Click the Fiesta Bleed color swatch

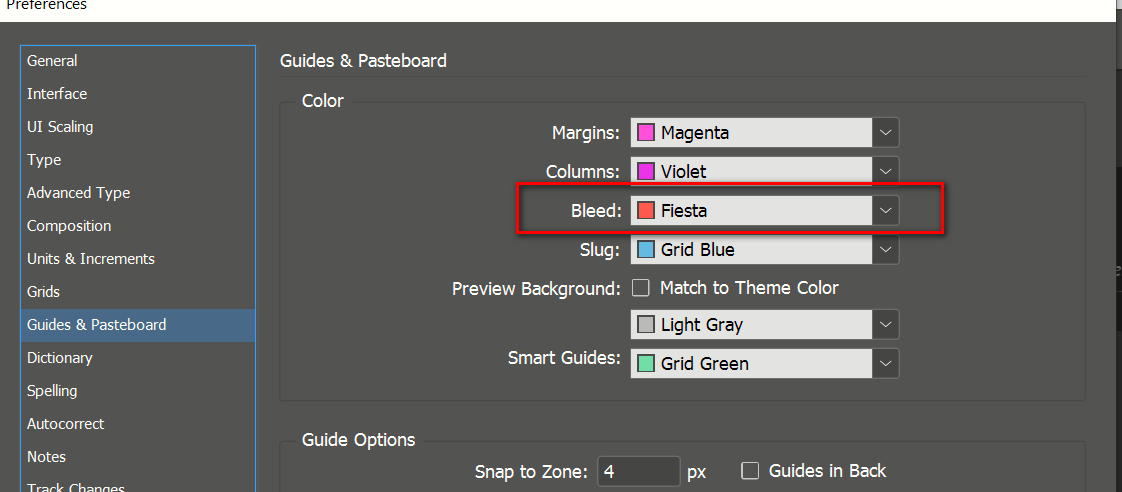pos(647,211)
